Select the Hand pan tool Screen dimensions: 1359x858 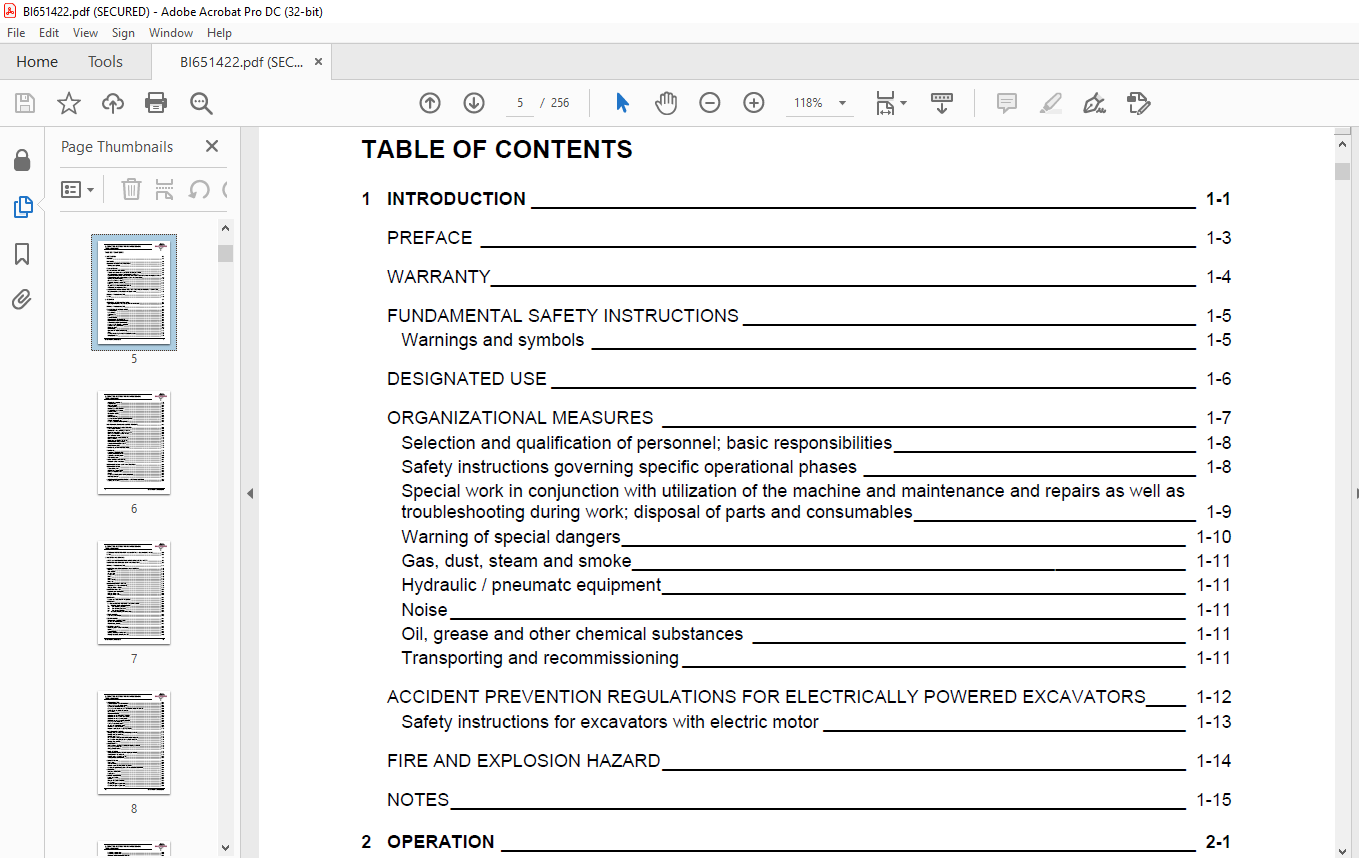[666, 103]
